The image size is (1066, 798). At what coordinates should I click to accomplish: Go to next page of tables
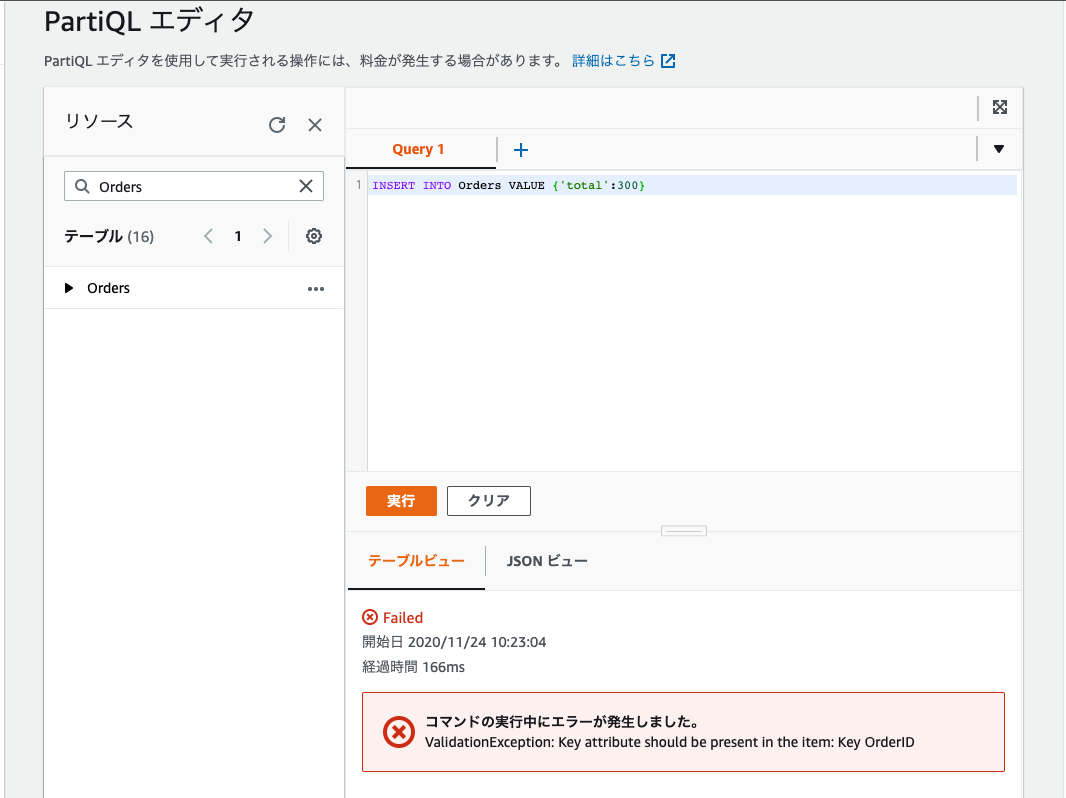click(x=267, y=236)
